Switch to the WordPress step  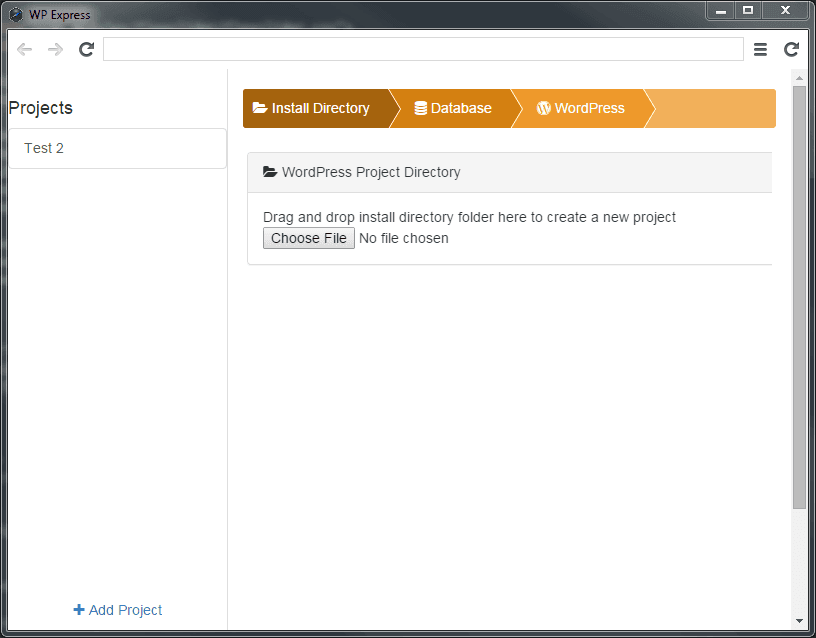pos(581,108)
